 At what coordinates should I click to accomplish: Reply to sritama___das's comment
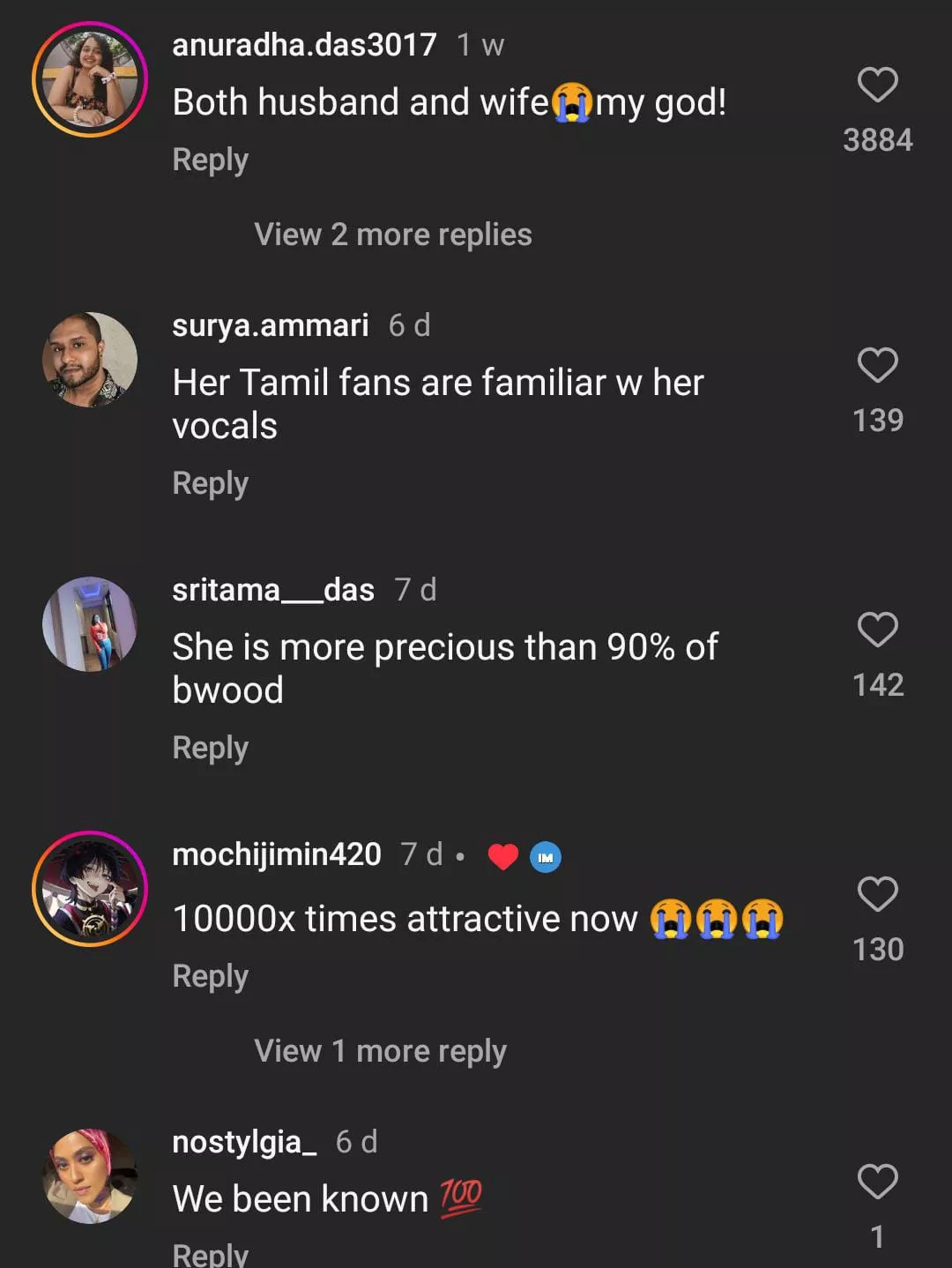coord(211,748)
